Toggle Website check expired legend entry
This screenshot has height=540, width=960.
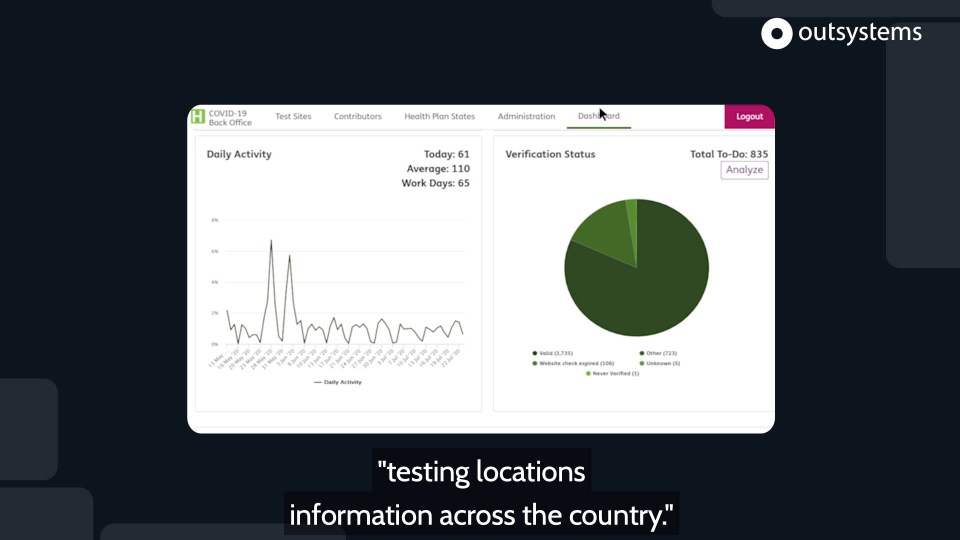tap(573, 363)
